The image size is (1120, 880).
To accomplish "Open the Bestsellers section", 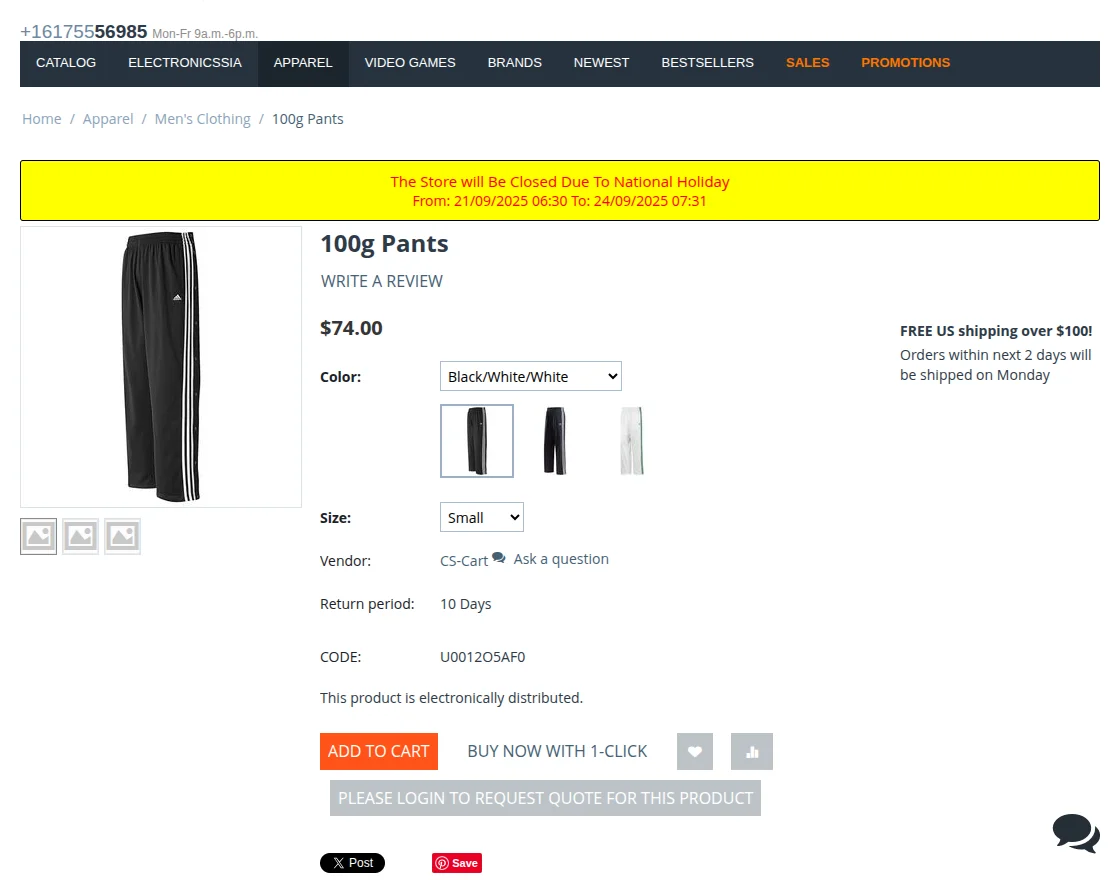I will point(707,63).
